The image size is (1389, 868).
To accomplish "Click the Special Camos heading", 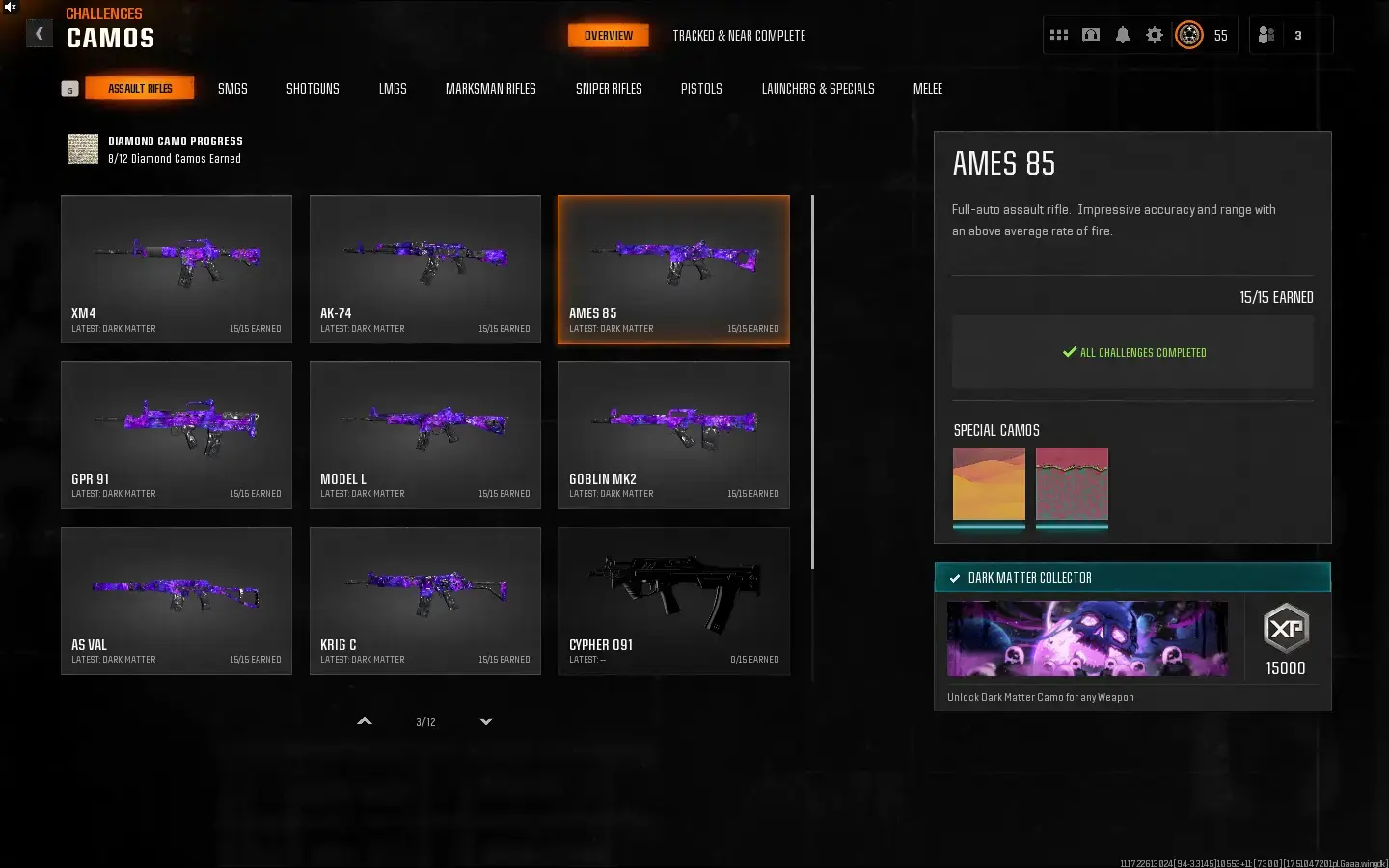I will [996, 430].
